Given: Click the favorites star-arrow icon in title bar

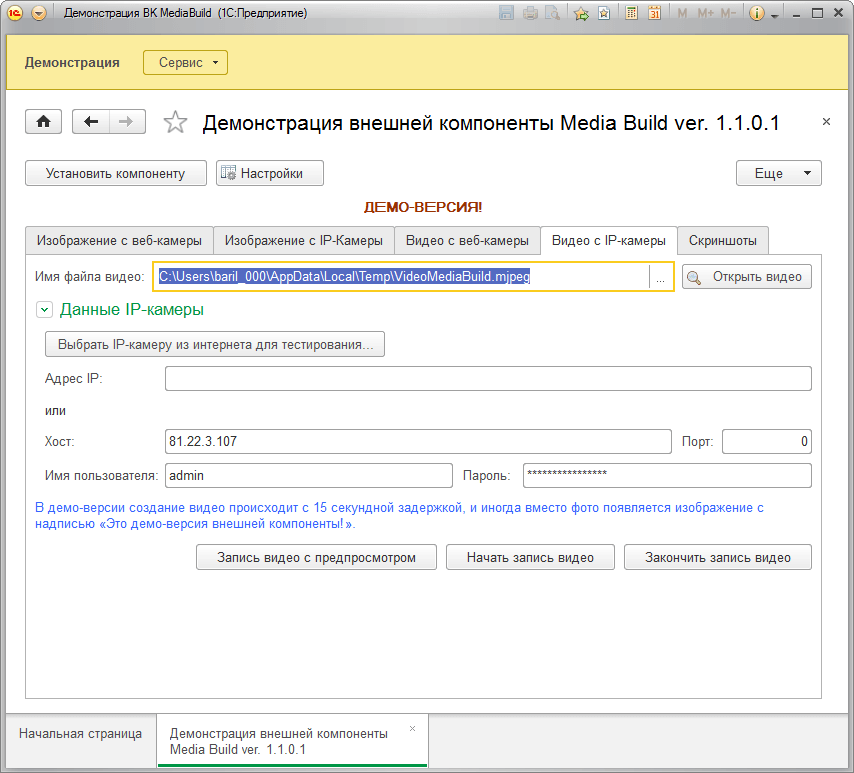Looking at the screenshot, I should tap(581, 13).
